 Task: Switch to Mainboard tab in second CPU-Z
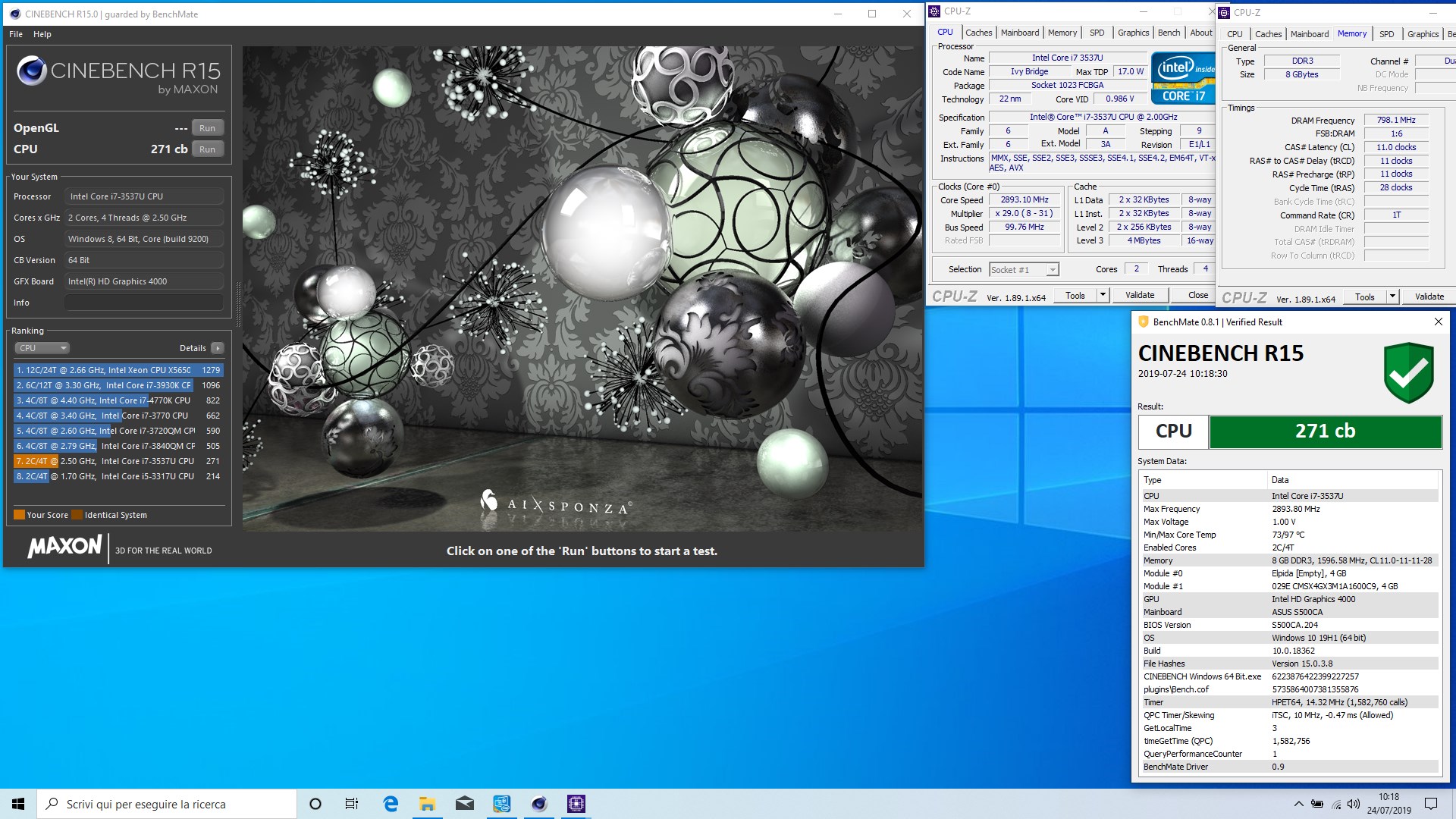tap(1310, 34)
